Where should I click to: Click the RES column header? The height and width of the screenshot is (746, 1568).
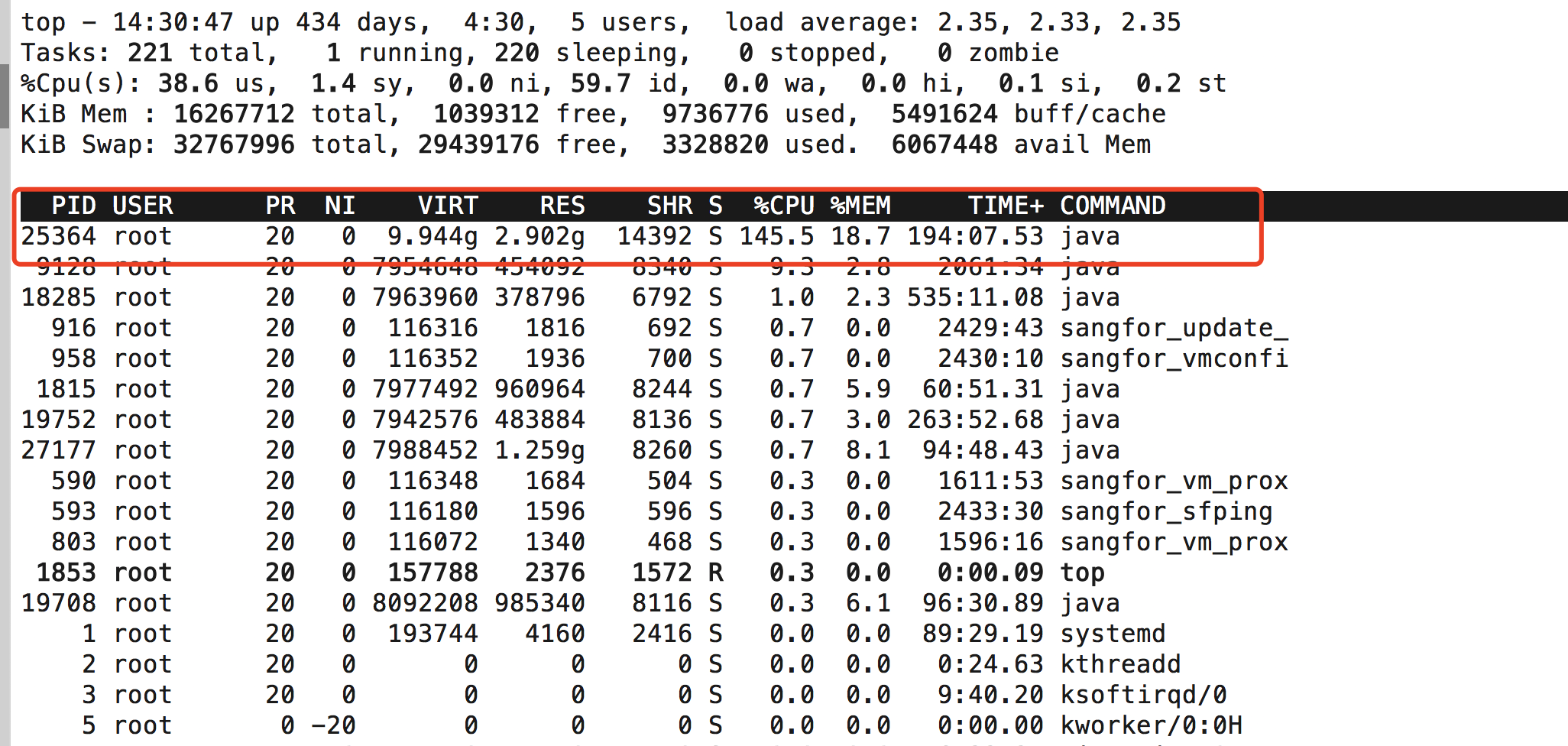pyautogui.click(x=563, y=205)
